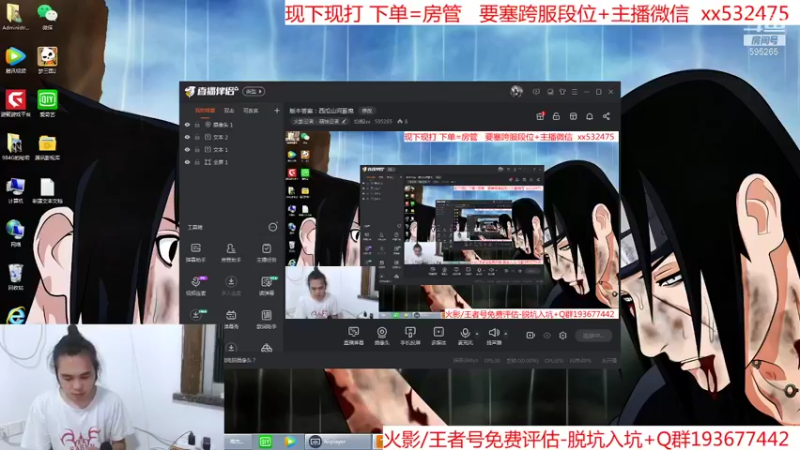800x450 pixels.
Task: Share the stream with share icon
Action: (606, 116)
